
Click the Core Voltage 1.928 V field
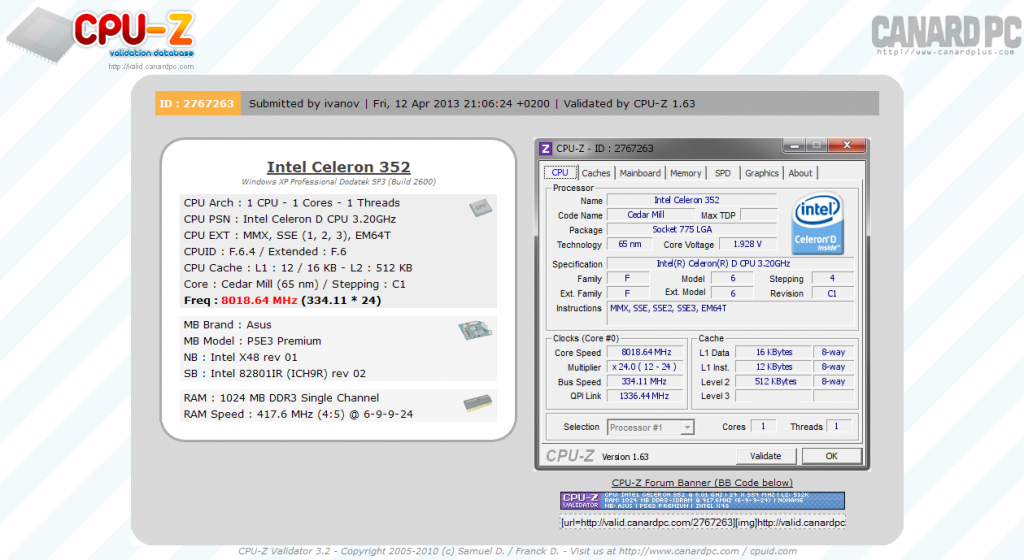(x=747, y=244)
